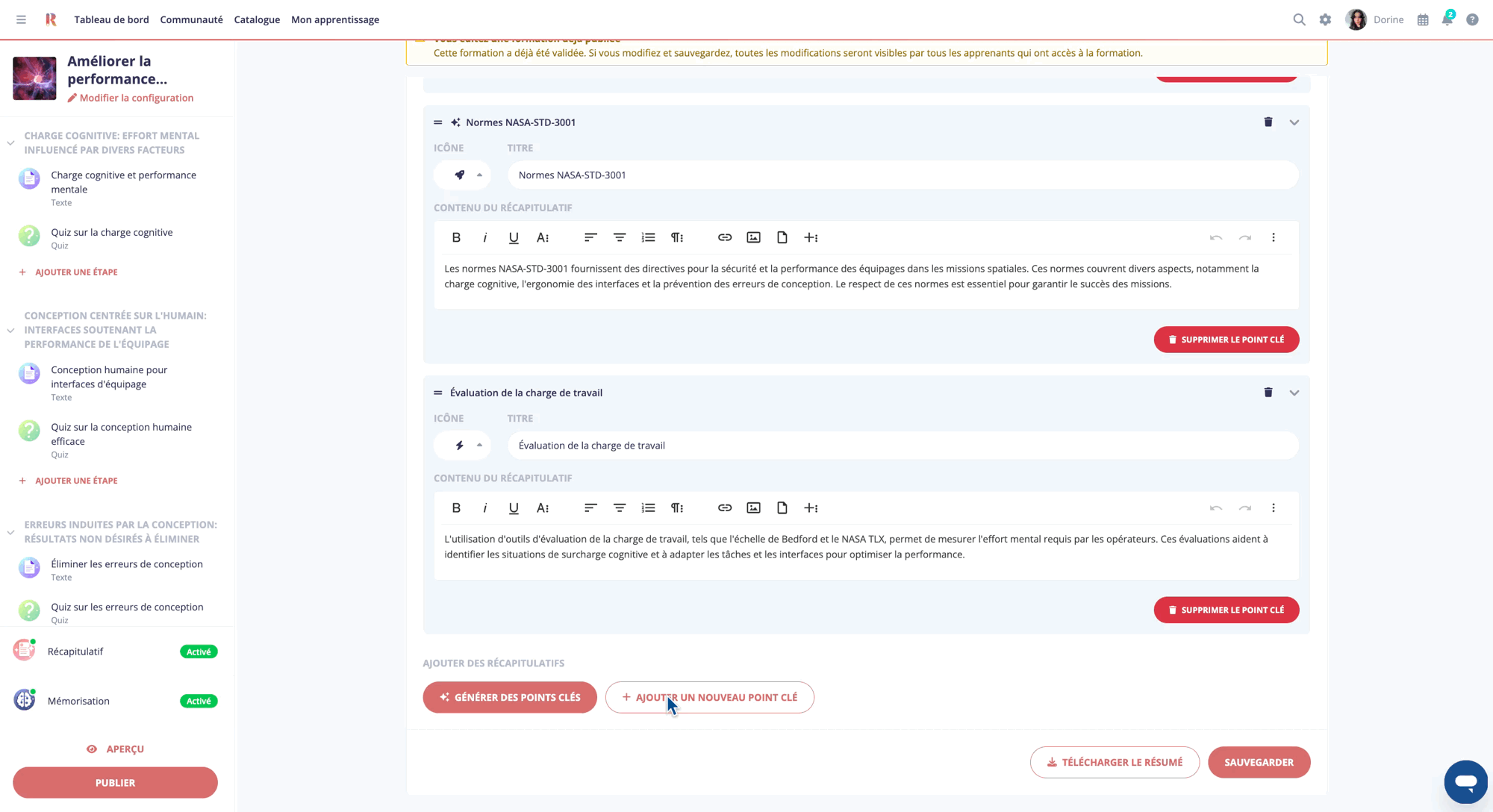The width and height of the screenshot is (1493, 812).
Task: Open the Catalogue menu
Action: coord(257,20)
